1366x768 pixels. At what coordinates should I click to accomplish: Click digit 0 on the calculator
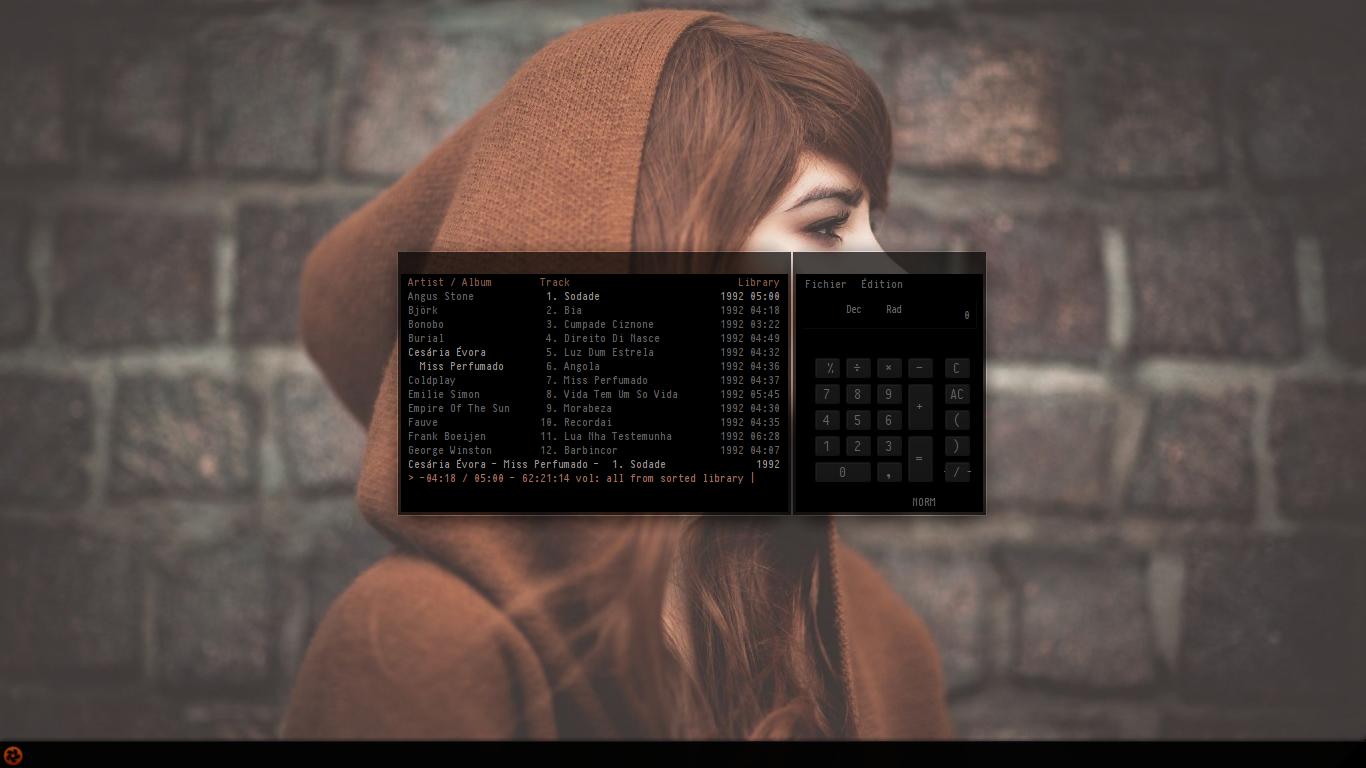(842, 472)
